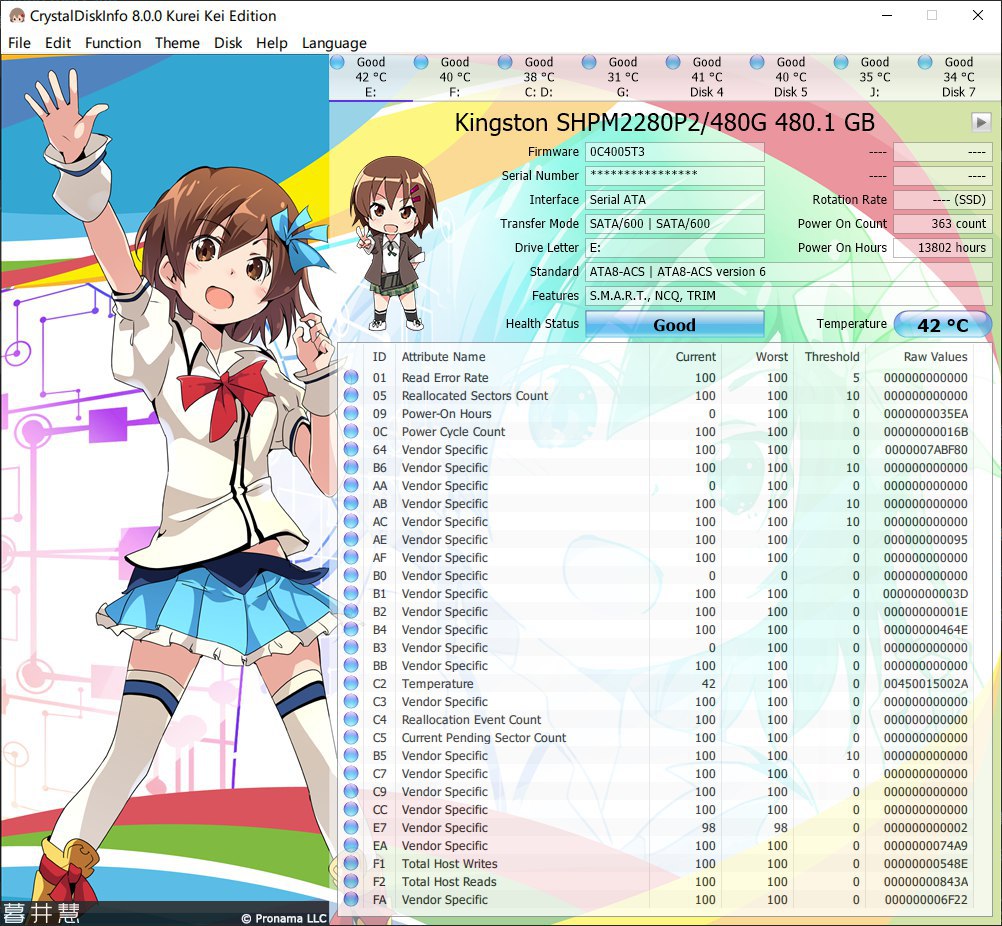
Task: Click the Current column header
Action: (696, 357)
